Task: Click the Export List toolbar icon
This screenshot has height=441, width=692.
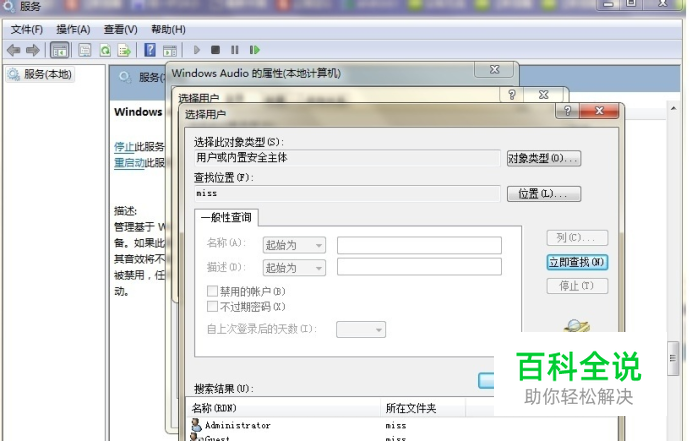Action: pos(124,50)
